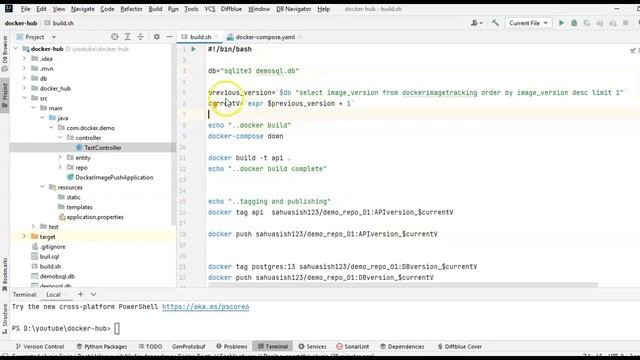640x360 pixels.
Task: Select the build.sh editor tab
Action: pos(200,37)
